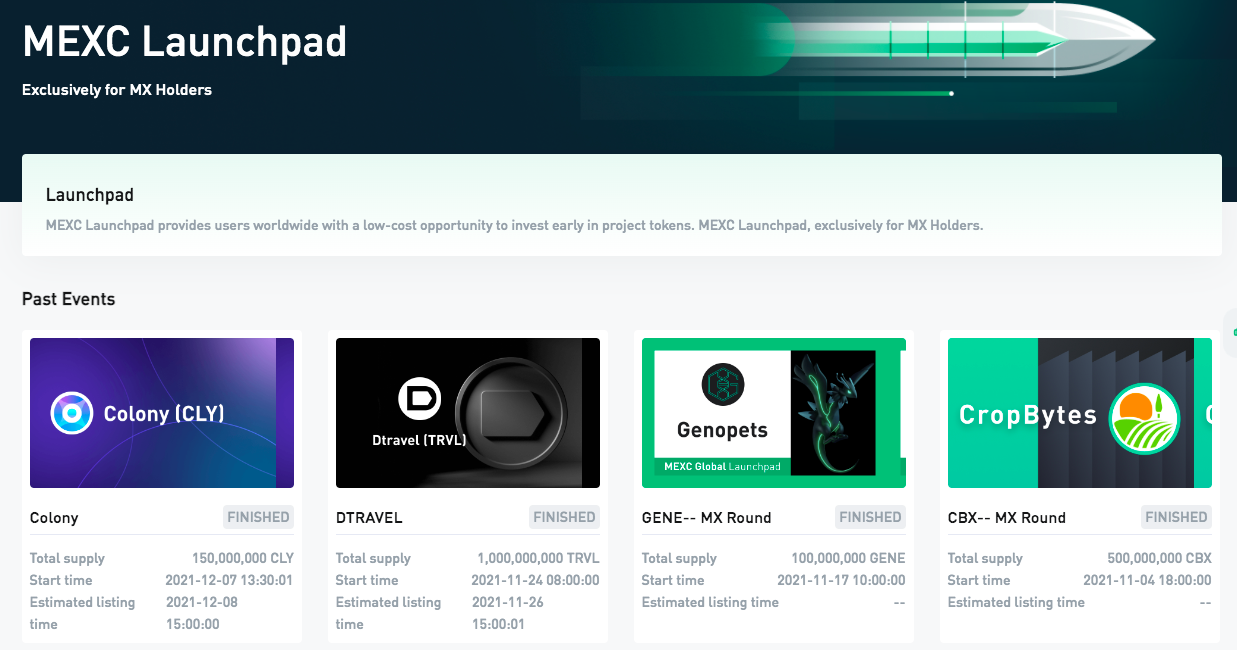Click the DTRAVEL project title
Image resolution: width=1237 pixels, height=650 pixels.
pyautogui.click(x=369, y=517)
